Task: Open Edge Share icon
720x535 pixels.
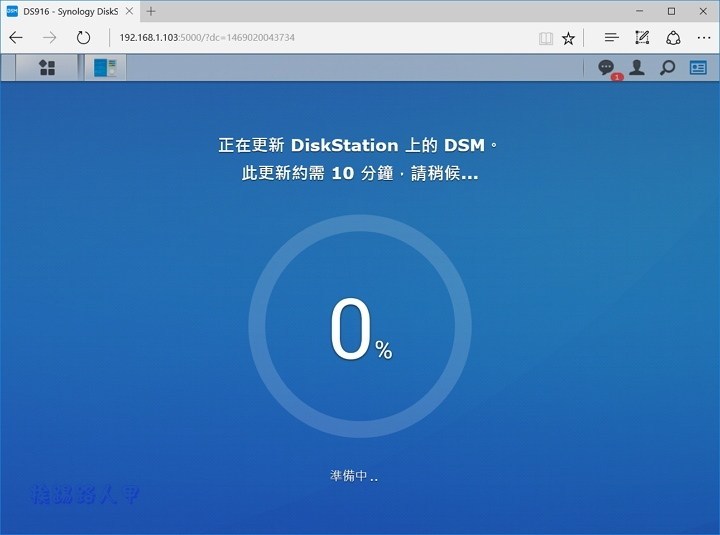Action: click(673, 38)
